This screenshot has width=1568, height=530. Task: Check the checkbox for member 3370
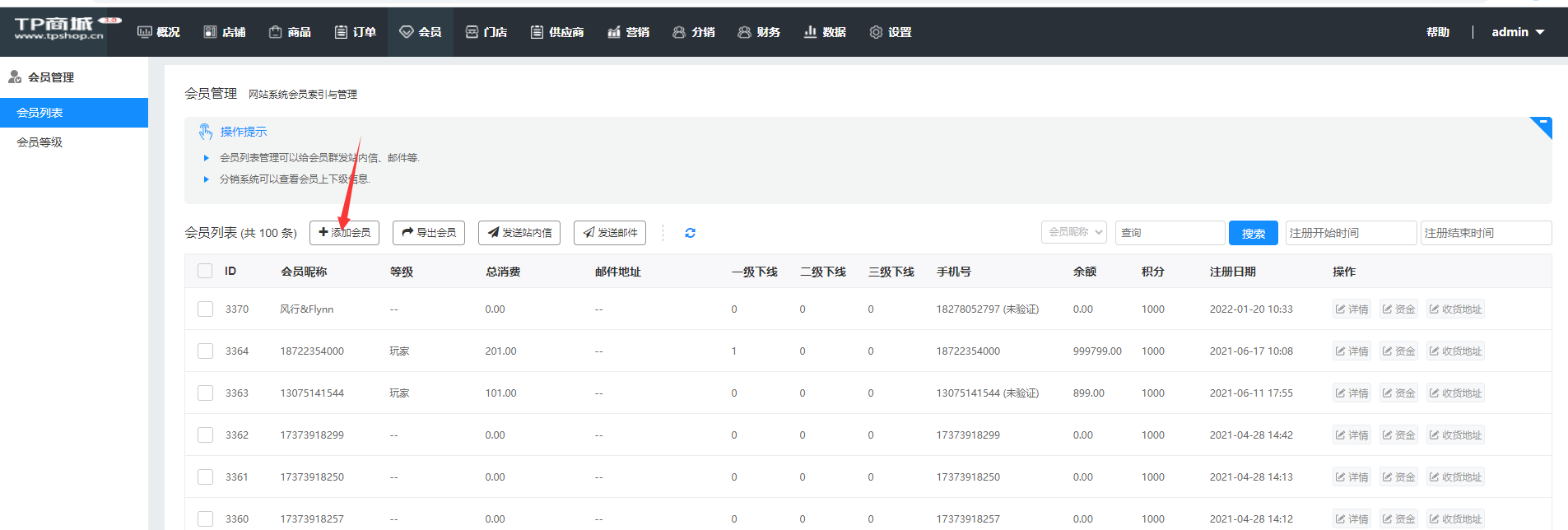pos(205,309)
